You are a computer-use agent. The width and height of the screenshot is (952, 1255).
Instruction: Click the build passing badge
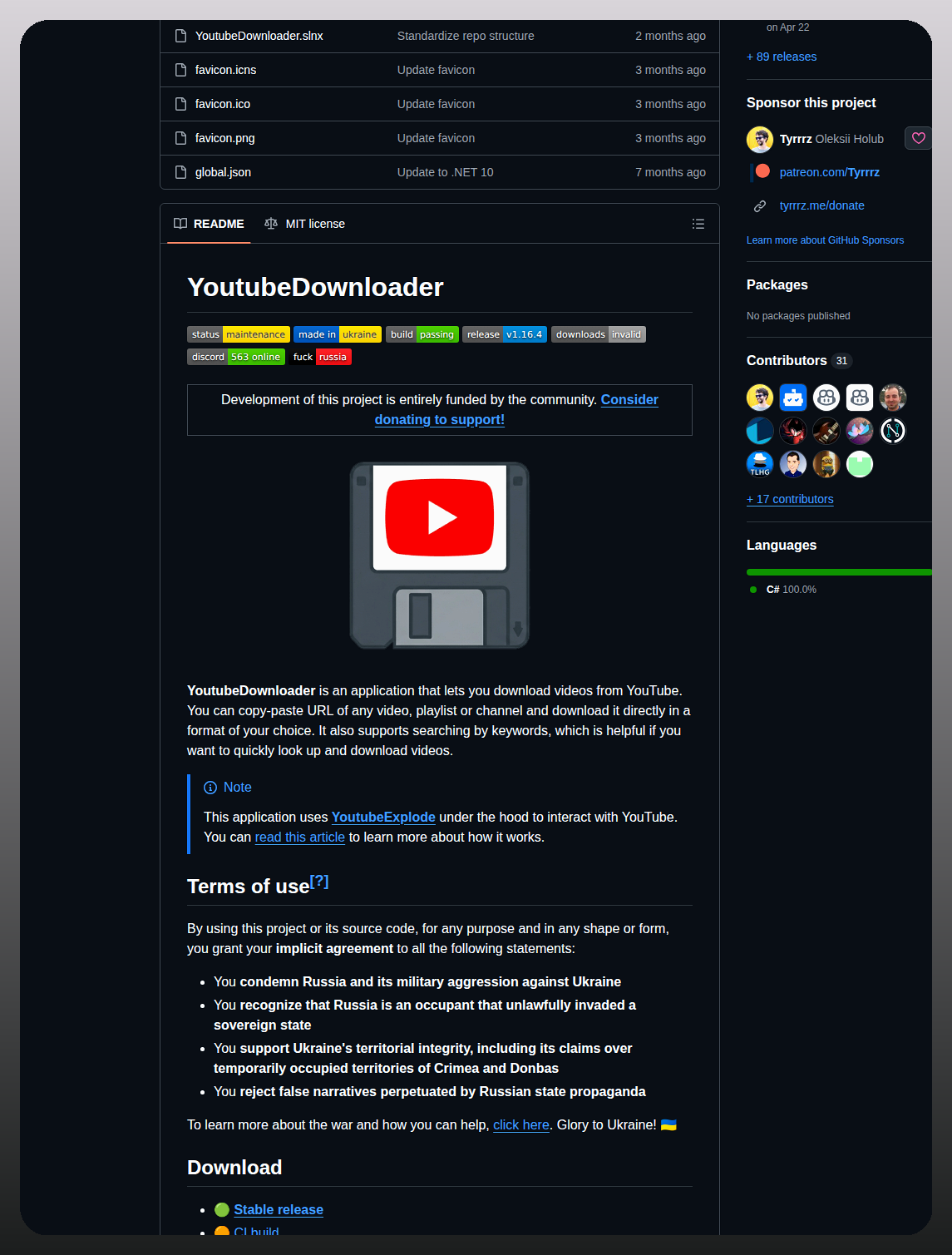point(422,334)
